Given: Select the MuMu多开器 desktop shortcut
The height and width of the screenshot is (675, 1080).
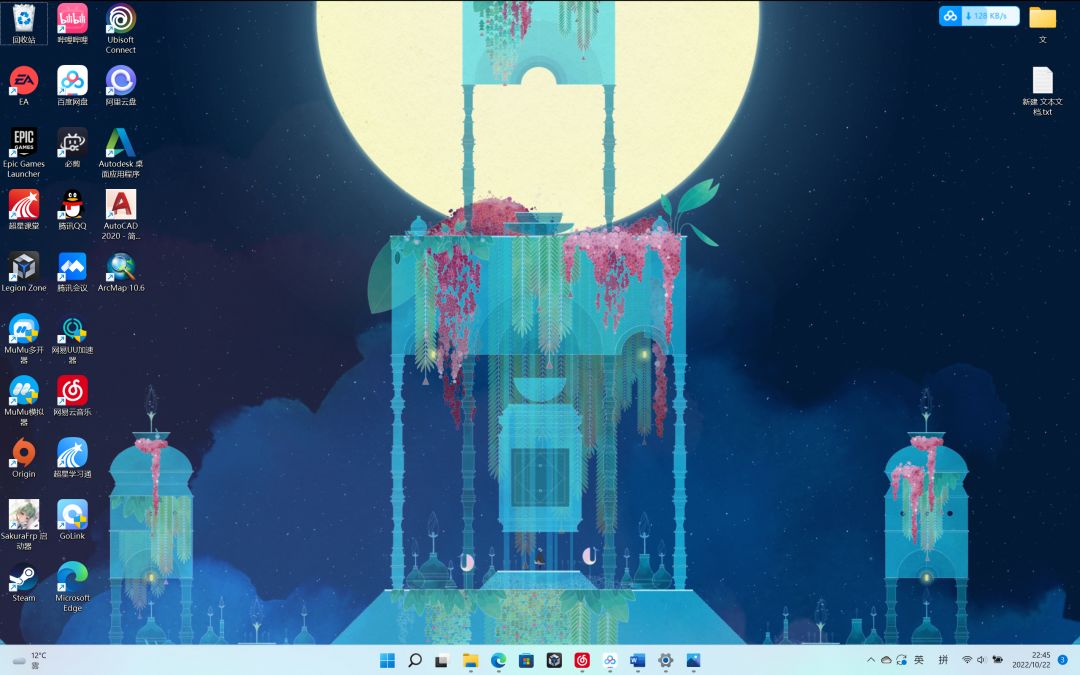Looking at the screenshot, I should (x=24, y=339).
